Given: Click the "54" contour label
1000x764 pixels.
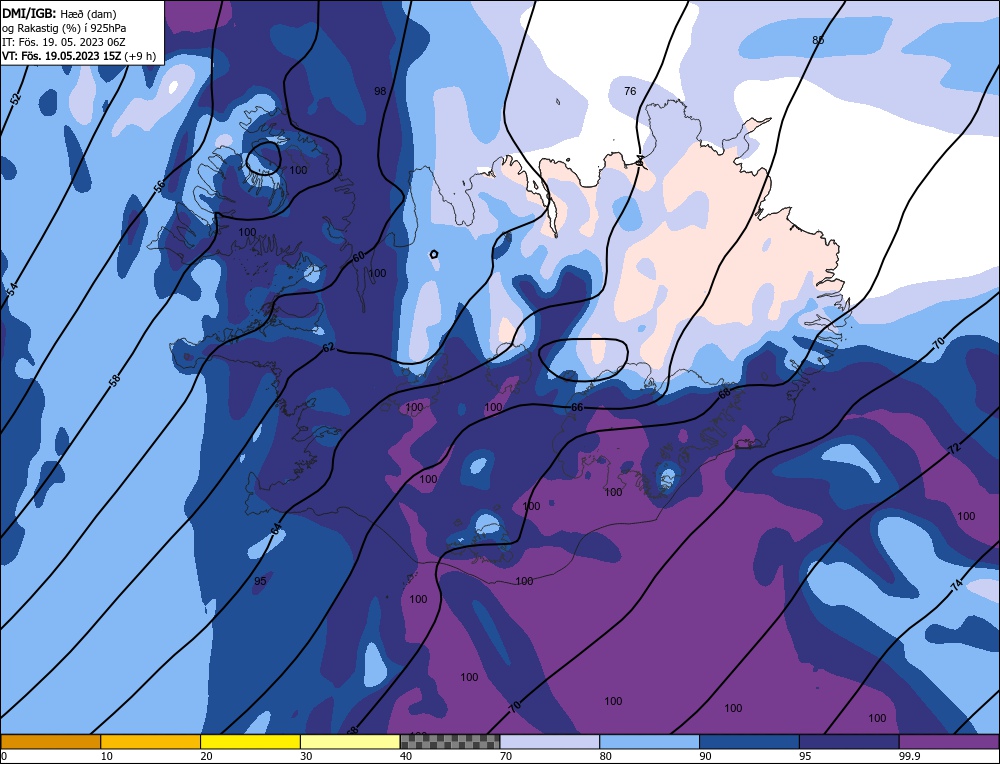Looking at the screenshot, I should [x=12, y=290].
